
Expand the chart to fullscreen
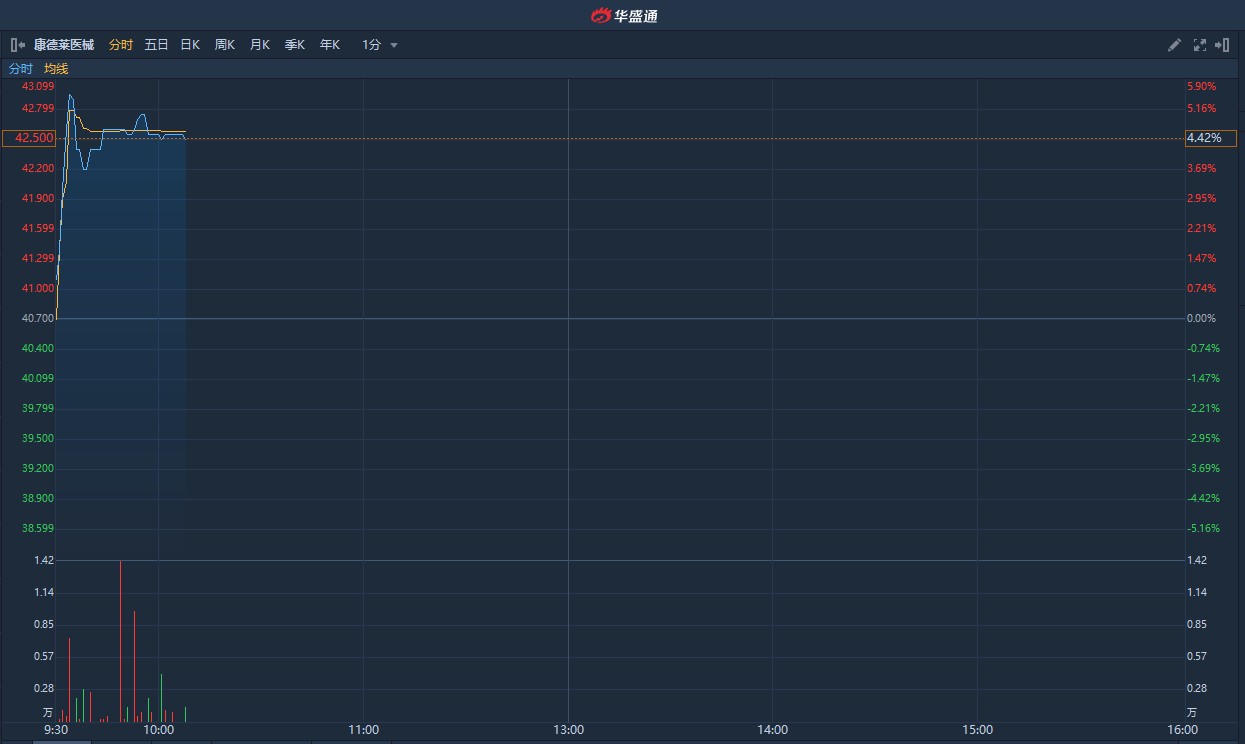pyautogui.click(x=1200, y=45)
